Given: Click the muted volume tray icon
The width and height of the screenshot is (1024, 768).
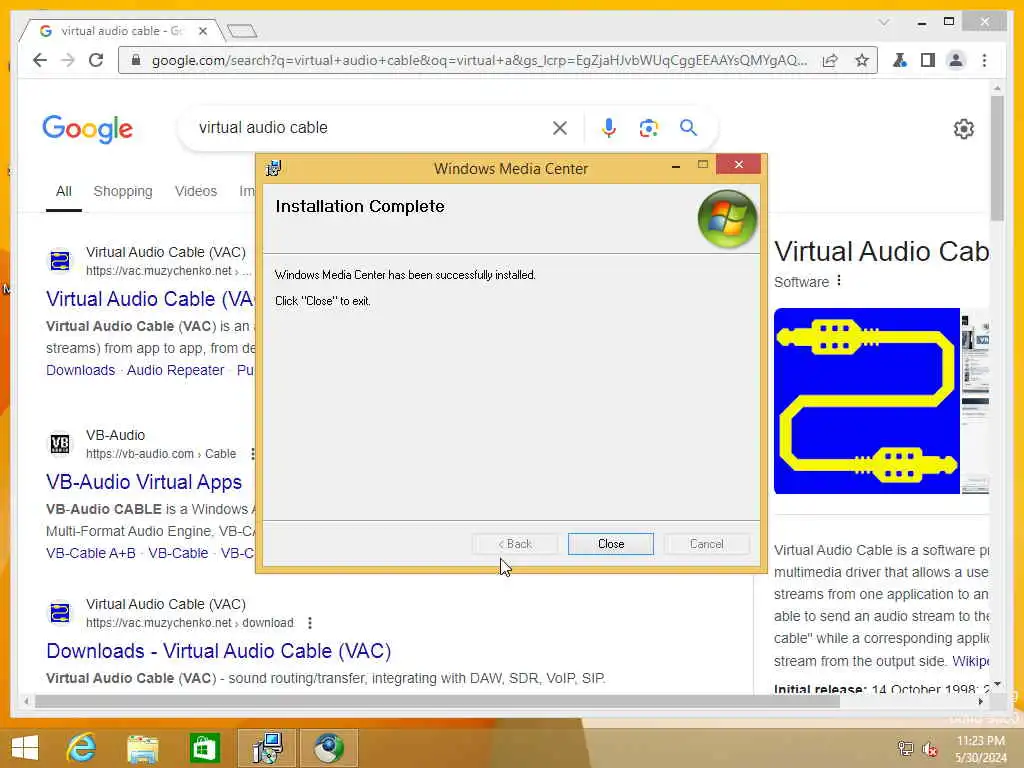Looking at the screenshot, I should tap(930, 749).
